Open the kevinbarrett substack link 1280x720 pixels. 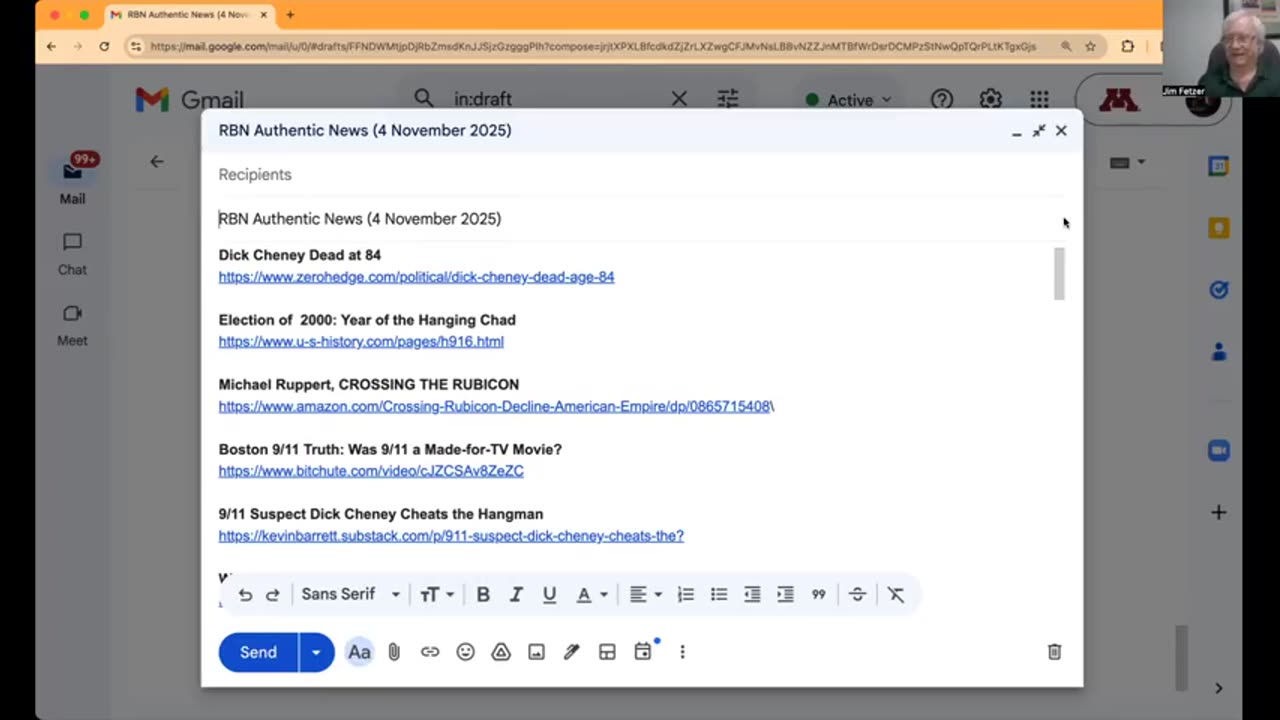(x=451, y=536)
